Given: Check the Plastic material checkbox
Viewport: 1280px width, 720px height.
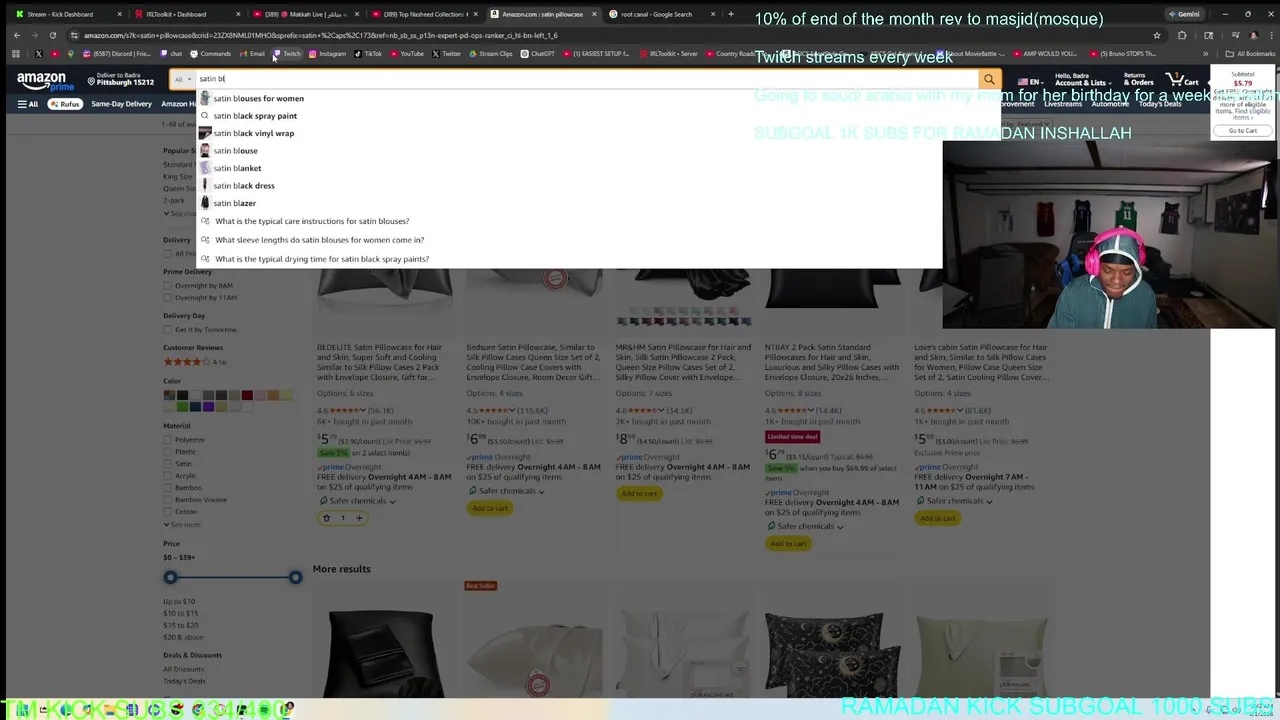Looking at the screenshot, I should click(168, 452).
